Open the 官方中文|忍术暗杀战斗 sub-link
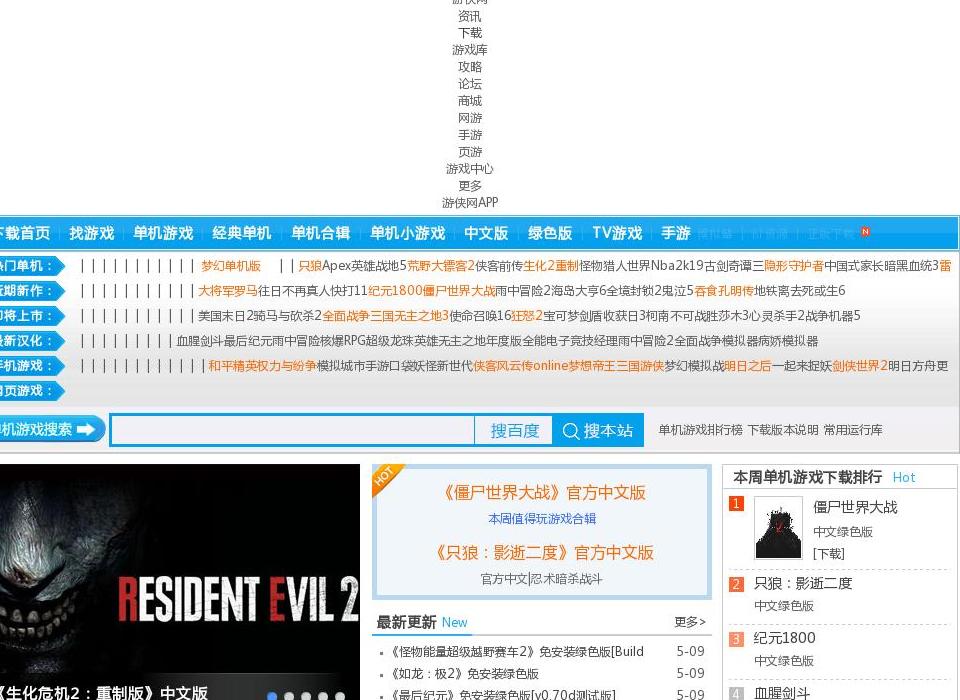The height and width of the screenshot is (700, 960). 541,579
